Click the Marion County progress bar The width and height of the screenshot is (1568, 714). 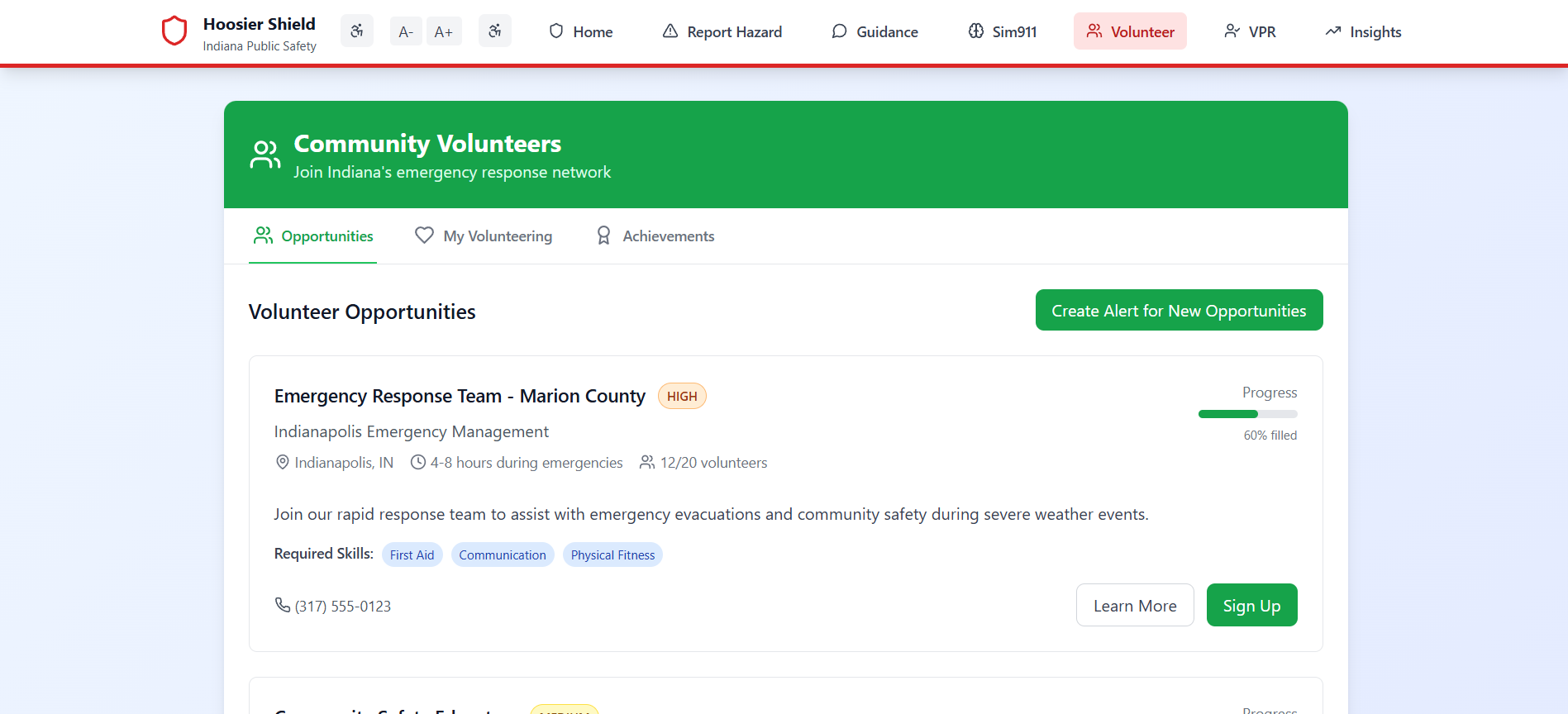tap(1247, 414)
